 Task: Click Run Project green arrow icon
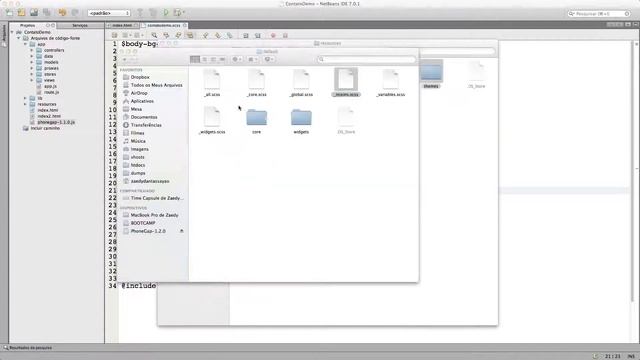tap(166, 13)
